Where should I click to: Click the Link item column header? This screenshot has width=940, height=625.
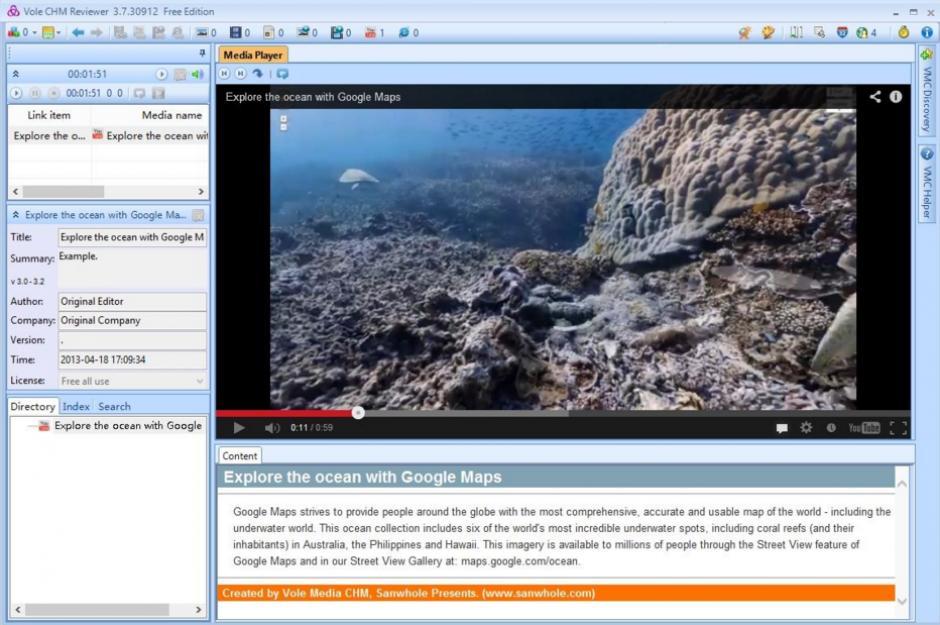pyautogui.click(x=49, y=115)
